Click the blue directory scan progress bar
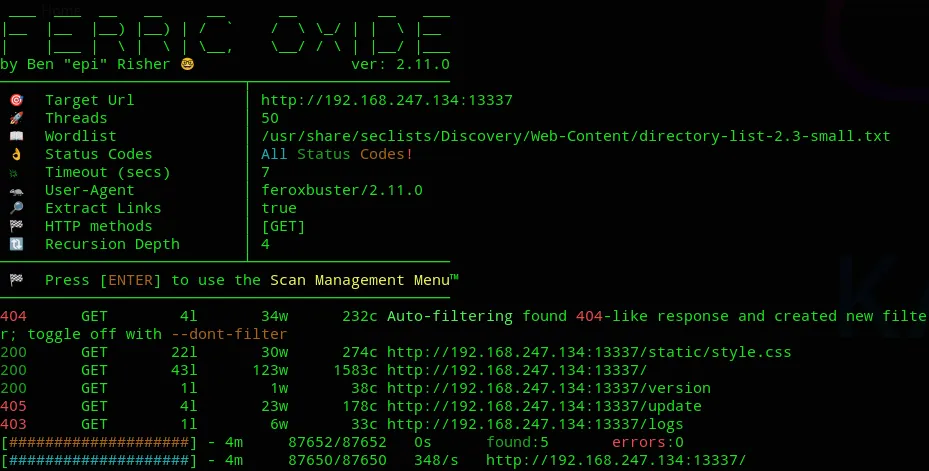 pyautogui.click(x=98, y=460)
